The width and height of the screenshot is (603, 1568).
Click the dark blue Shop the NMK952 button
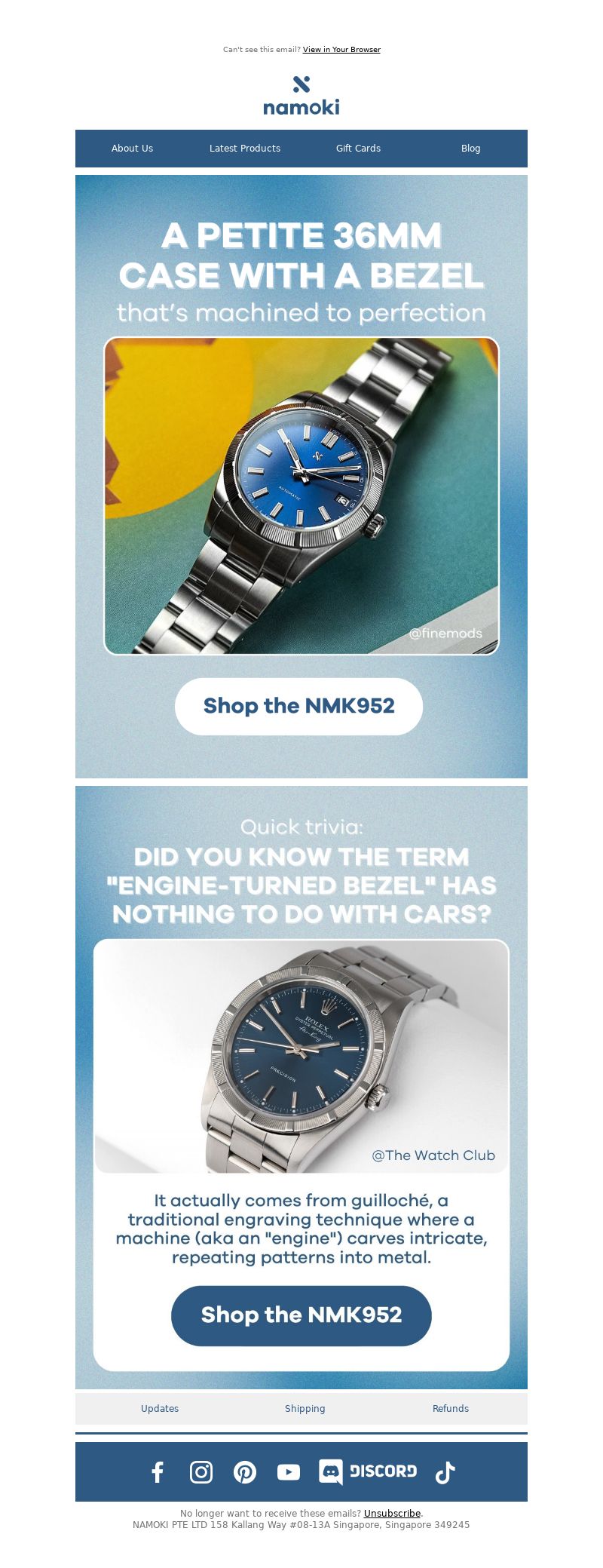click(x=301, y=1315)
